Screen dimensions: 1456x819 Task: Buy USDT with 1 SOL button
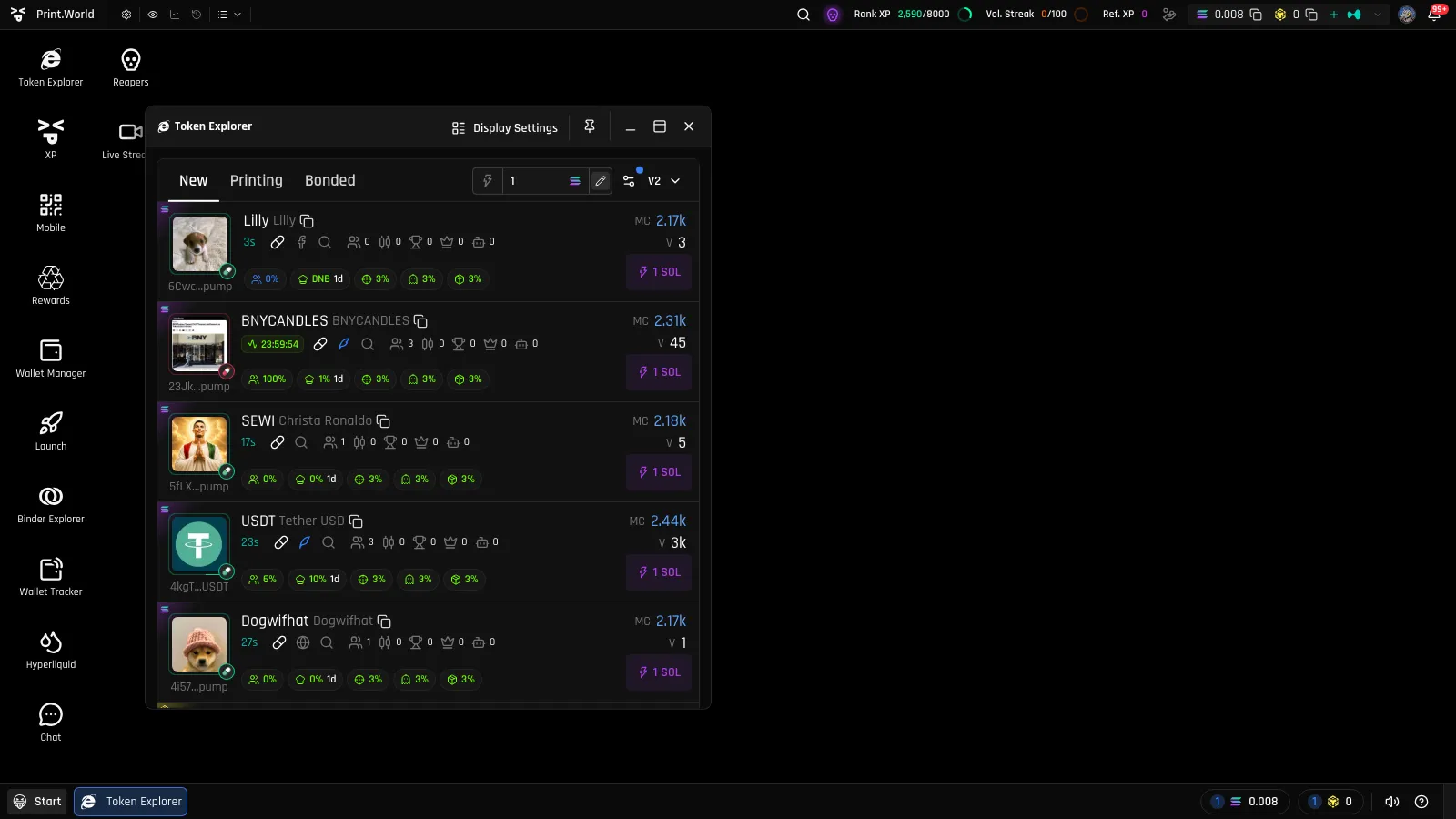pos(659,572)
